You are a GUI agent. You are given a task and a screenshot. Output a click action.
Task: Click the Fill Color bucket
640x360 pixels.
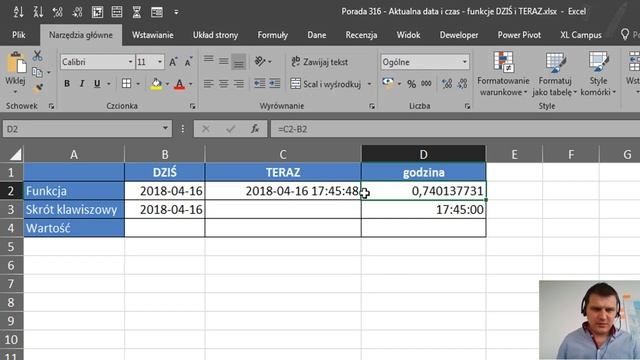pos(156,84)
